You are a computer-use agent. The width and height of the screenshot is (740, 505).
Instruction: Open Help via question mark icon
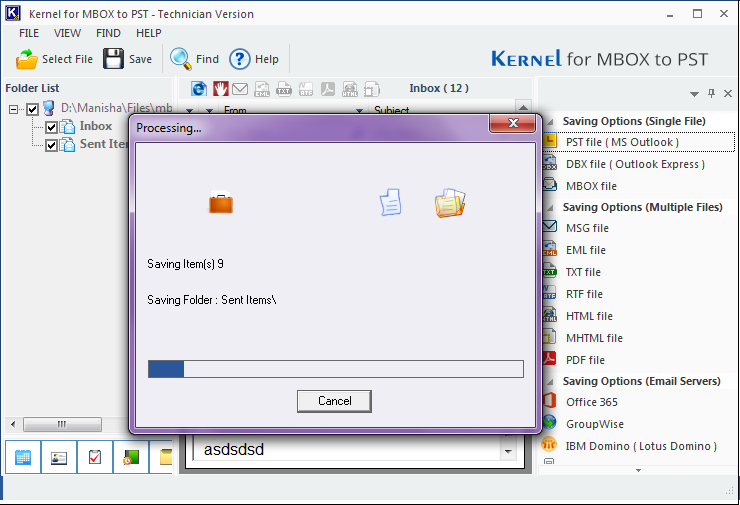[x=240, y=59]
